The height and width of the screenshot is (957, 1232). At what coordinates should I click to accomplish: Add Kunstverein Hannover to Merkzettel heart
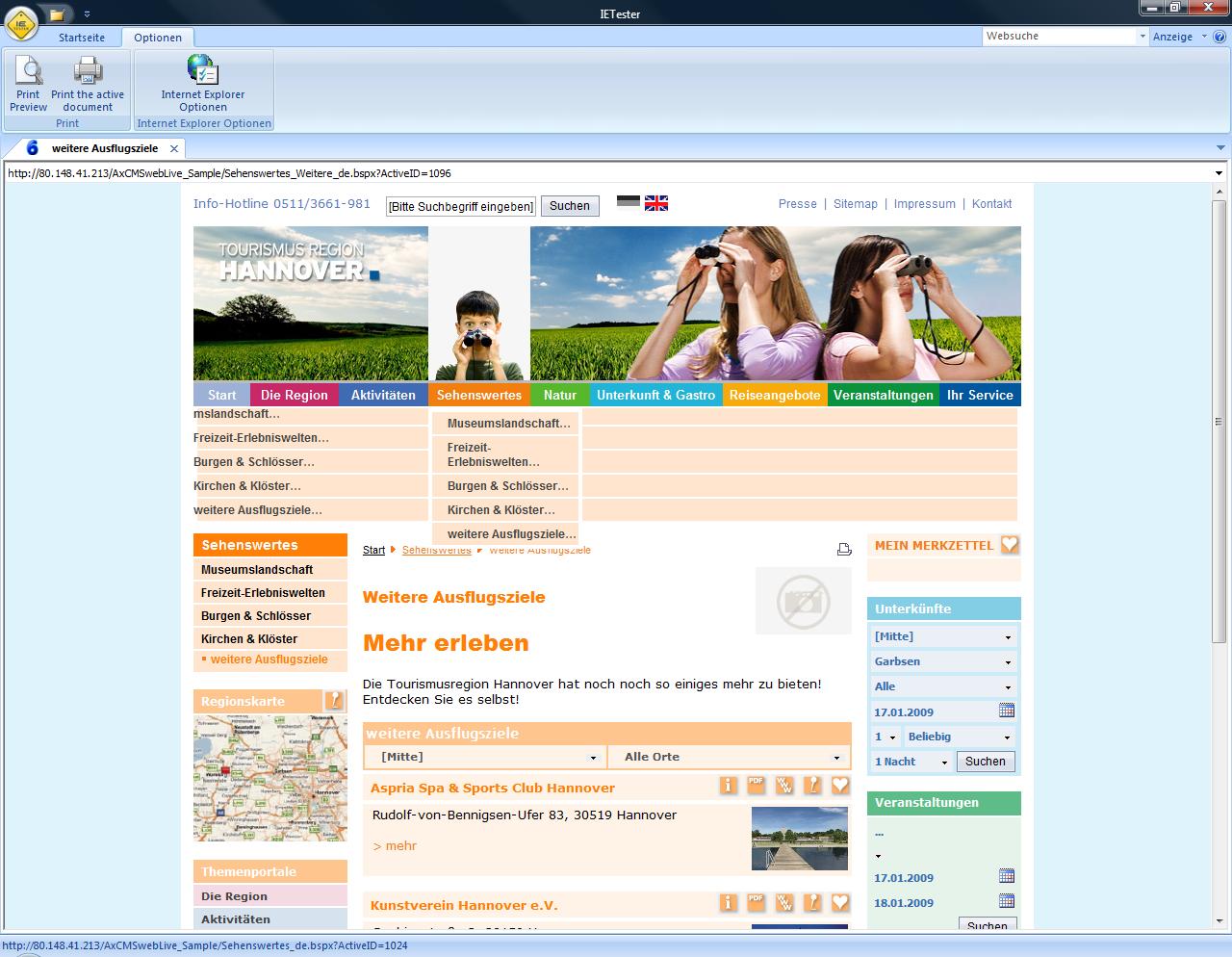pos(840,903)
